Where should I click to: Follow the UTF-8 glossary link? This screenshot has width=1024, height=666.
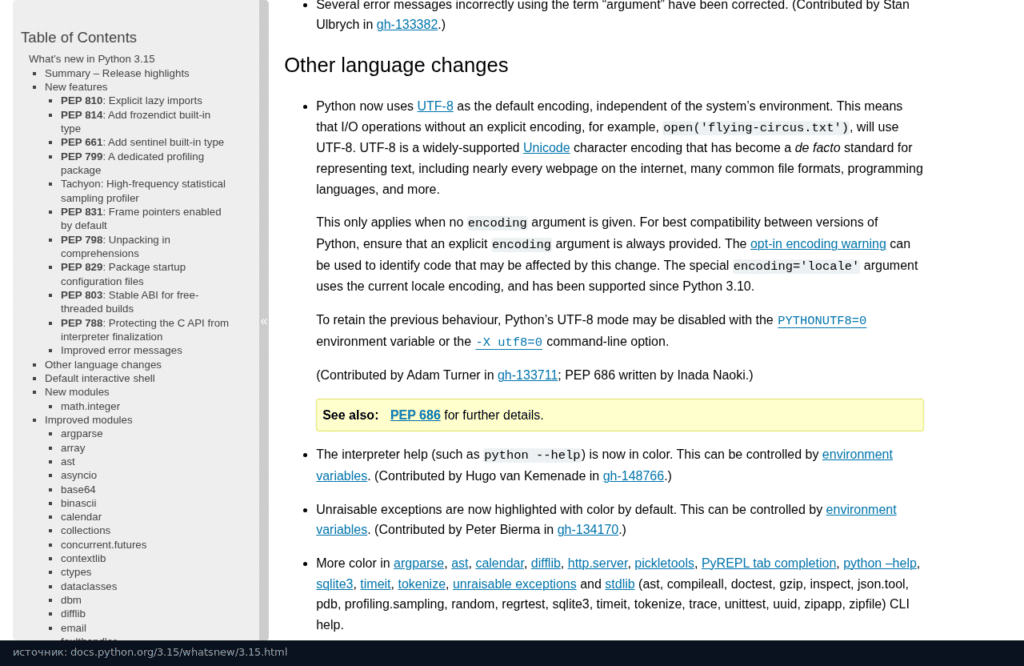coord(435,106)
